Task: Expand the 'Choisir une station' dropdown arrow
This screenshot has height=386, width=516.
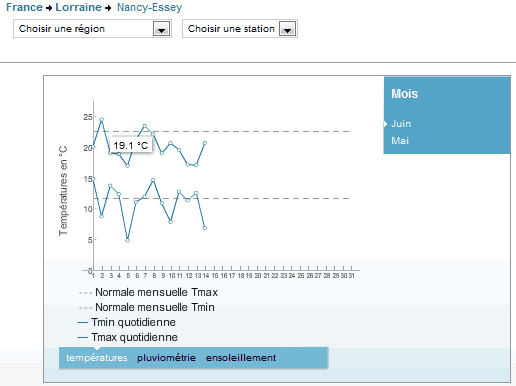Action: pos(288,29)
